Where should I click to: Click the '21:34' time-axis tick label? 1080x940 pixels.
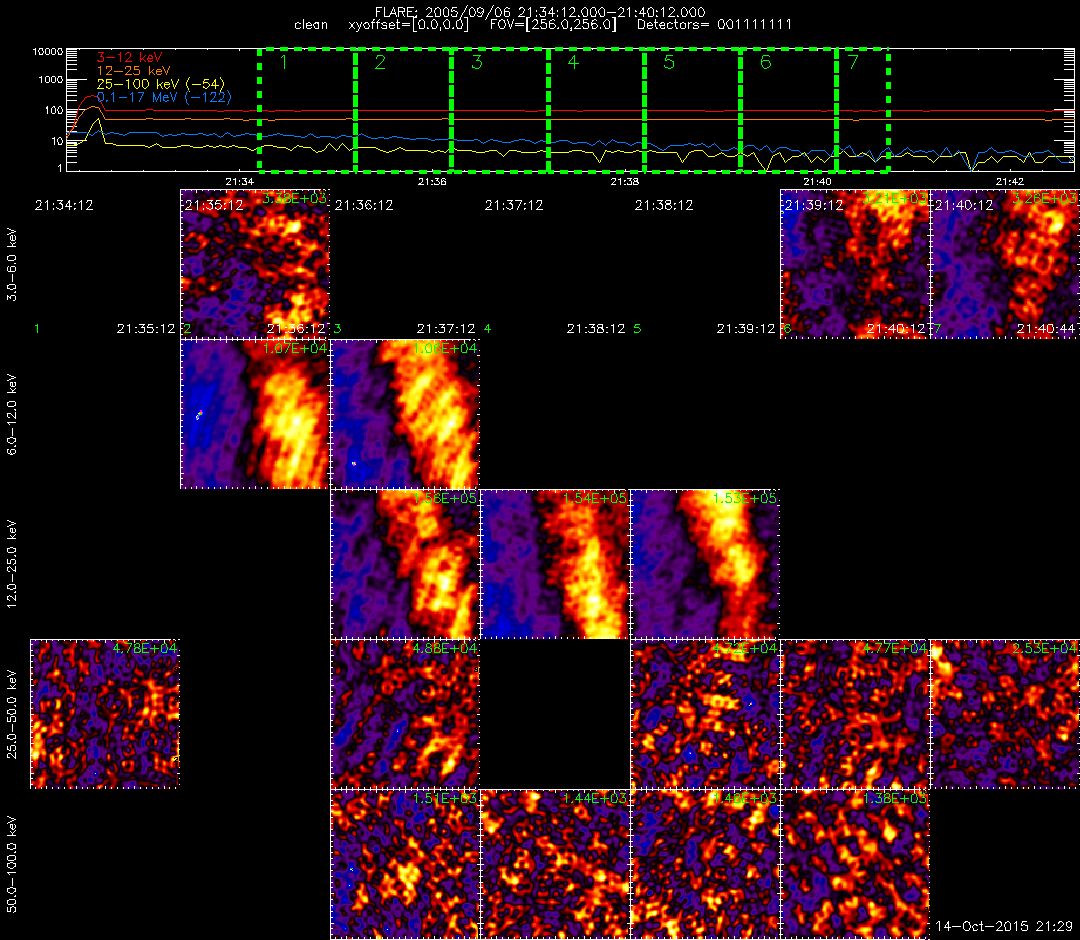coord(240,181)
